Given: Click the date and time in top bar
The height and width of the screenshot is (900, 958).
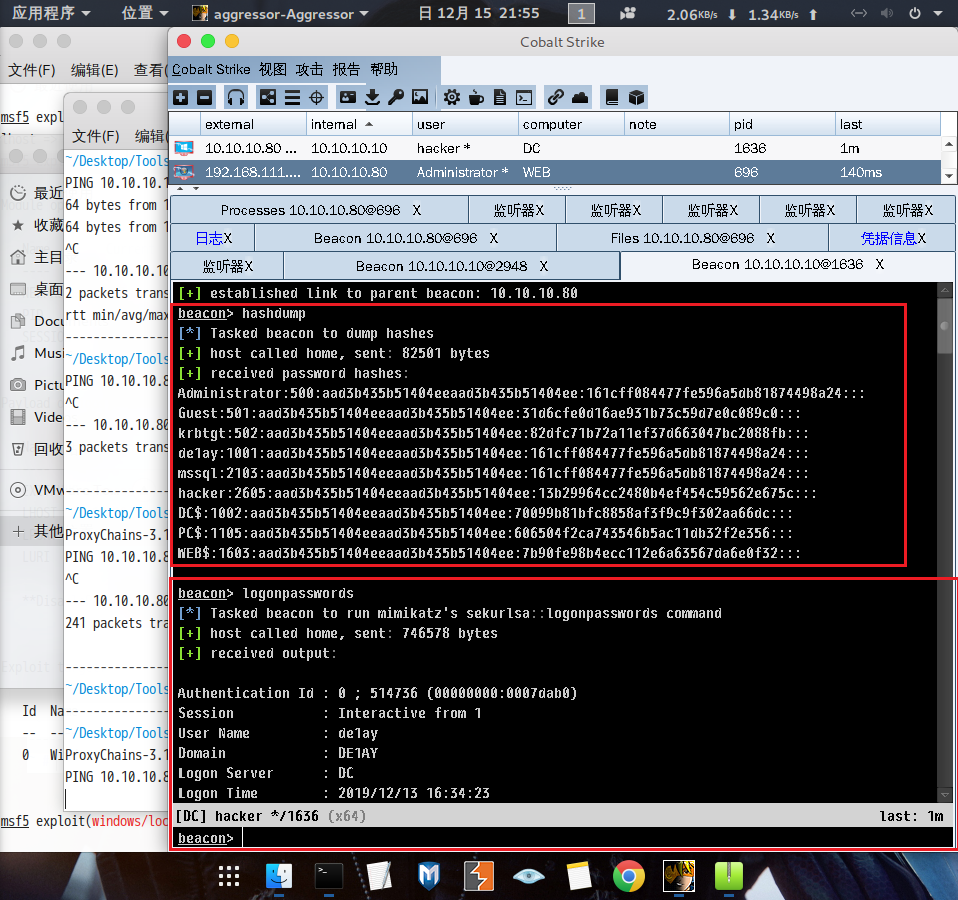Looking at the screenshot, I should (x=478, y=13).
